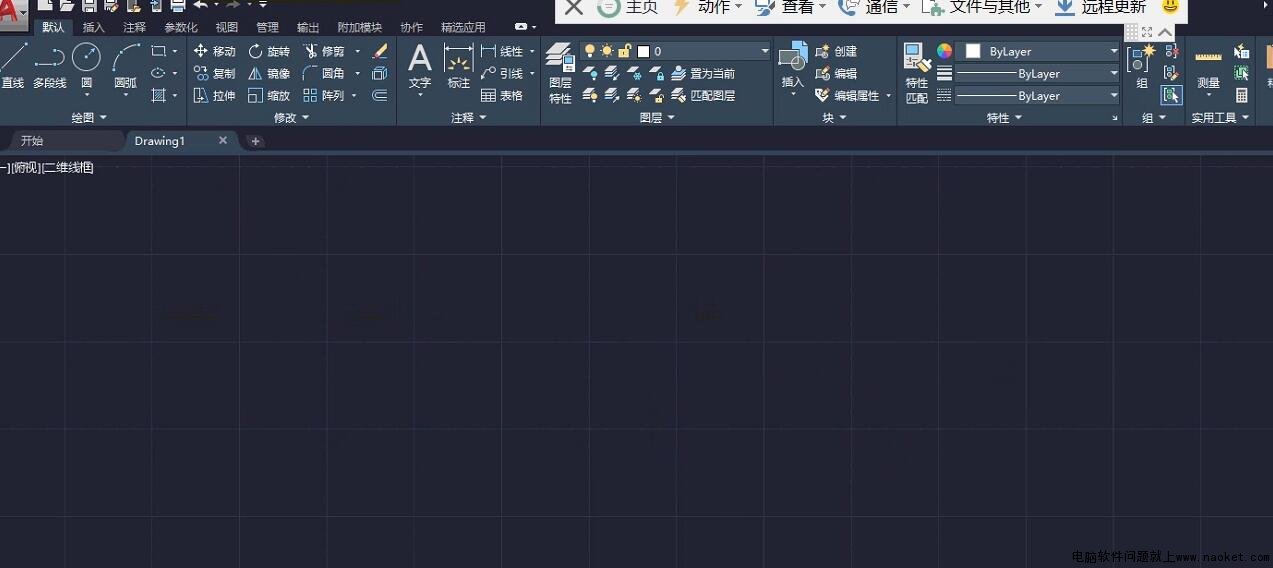Viewport: 1273px width, 568px height.
Task: Toggle layer on/off lightbulb icon
Action: pyautogui.click(x=590, y=51)
